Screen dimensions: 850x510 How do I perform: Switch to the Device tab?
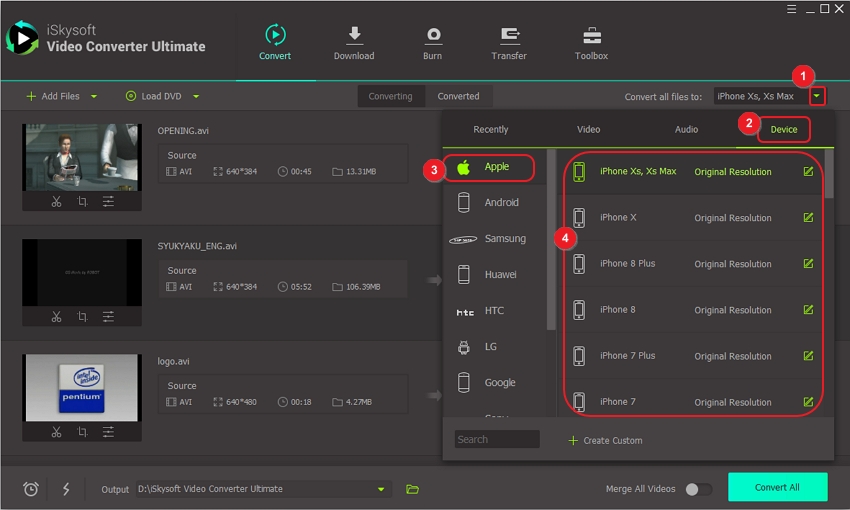pos(783,129)
